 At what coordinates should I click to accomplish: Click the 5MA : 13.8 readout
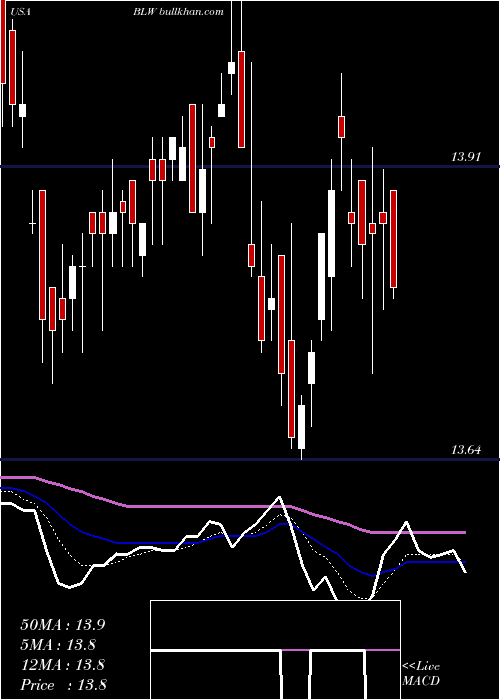click(58, 645)
